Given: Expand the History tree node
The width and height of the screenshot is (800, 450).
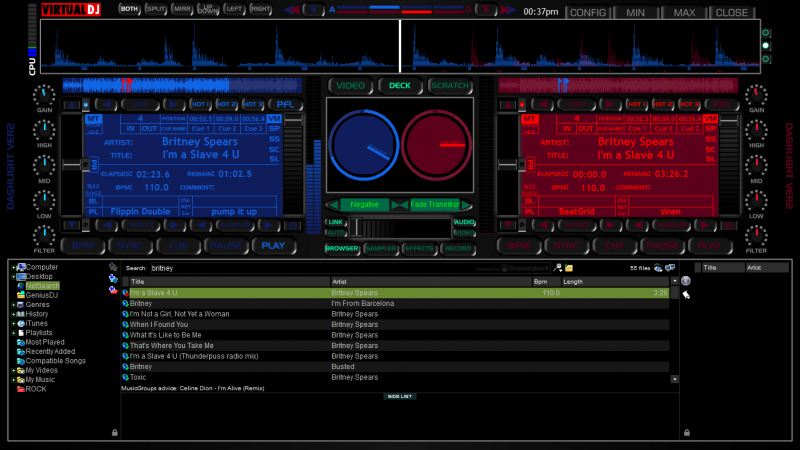Looking at the screenshot, I should (13, 314).
